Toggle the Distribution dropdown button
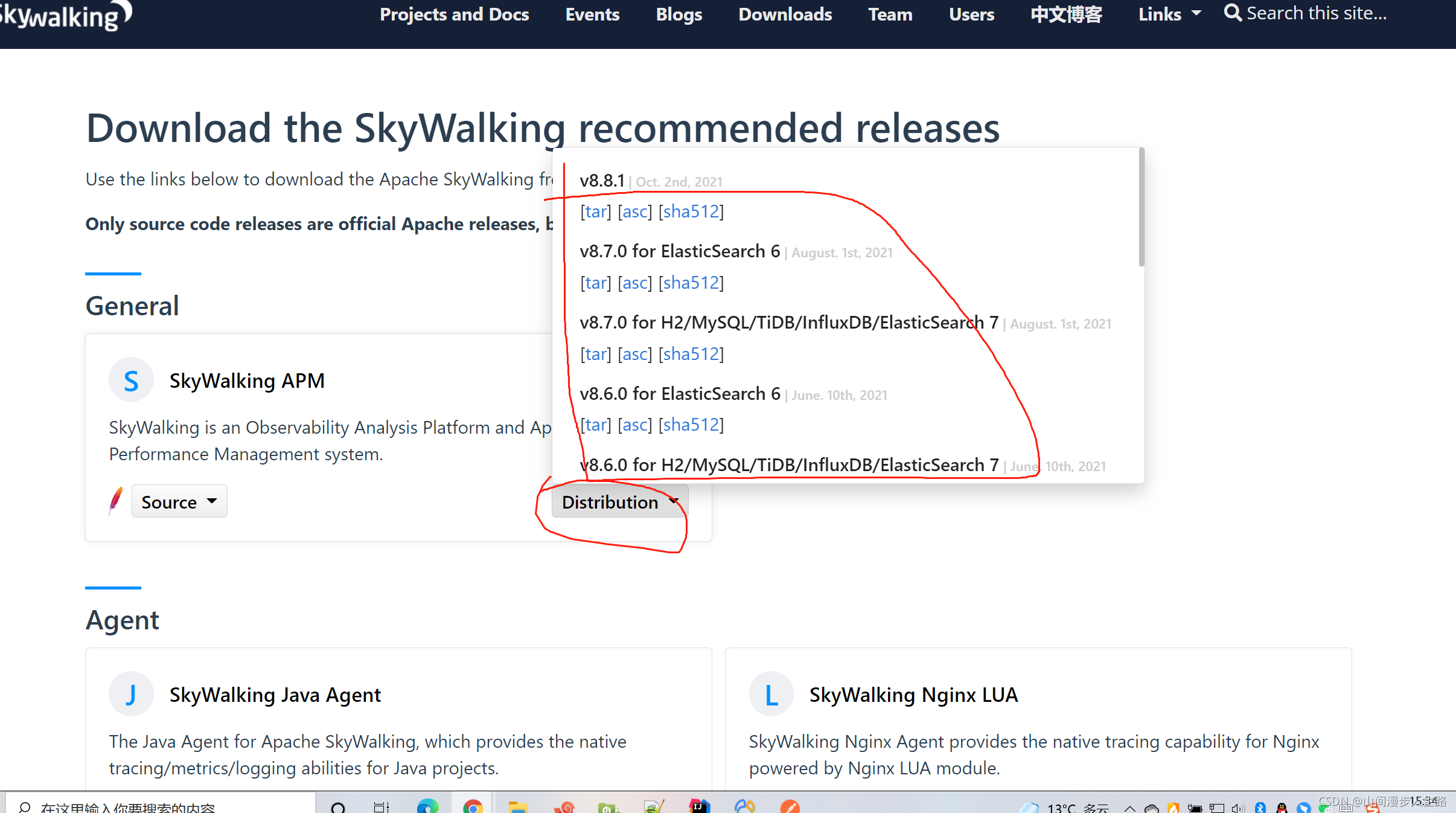This screenshot has width=1456, height=813. tap(620, 501)
